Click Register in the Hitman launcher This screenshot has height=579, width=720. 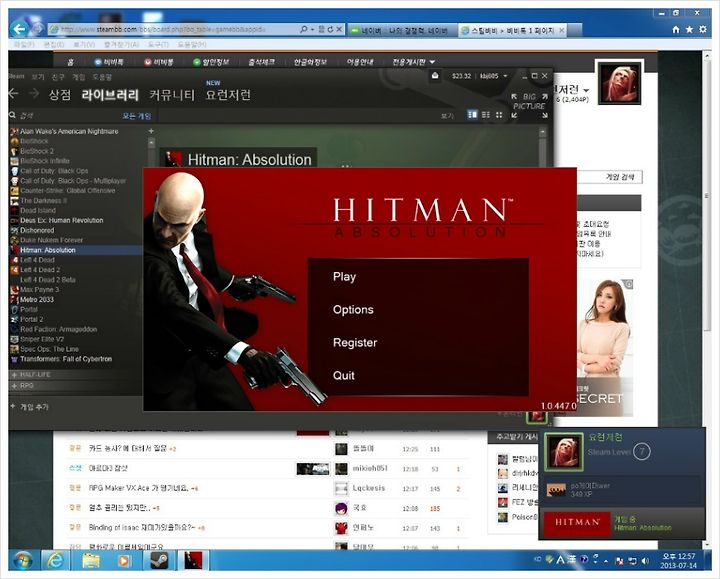click(355, 343)
